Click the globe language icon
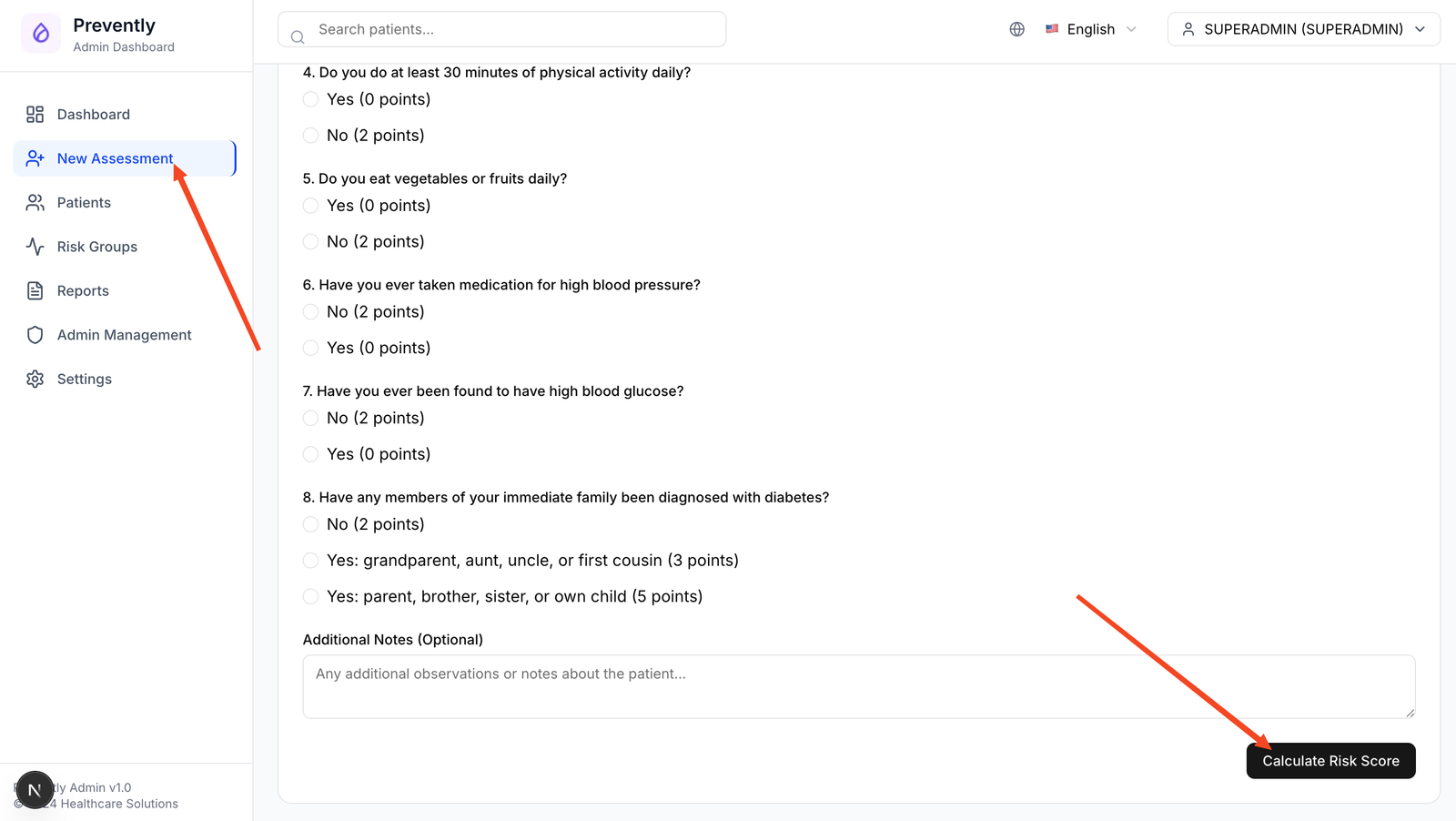This screenshot has height=821, width=1456. 1016,29
